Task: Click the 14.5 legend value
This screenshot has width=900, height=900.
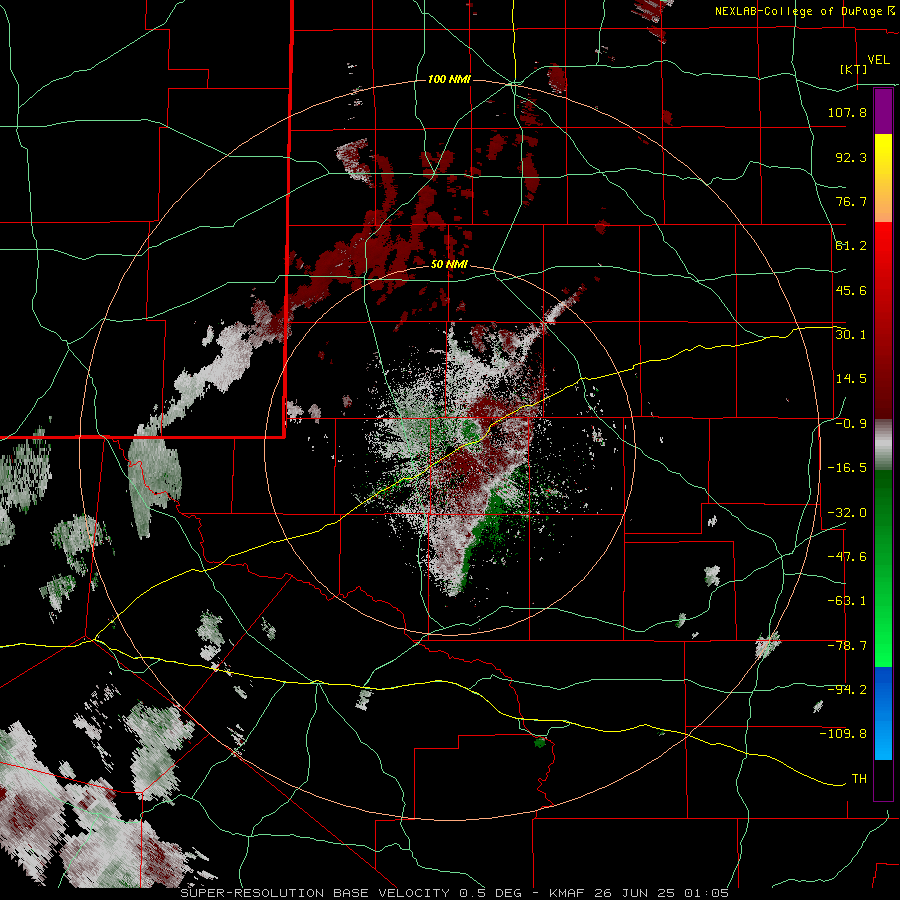Action: (851, 379)
